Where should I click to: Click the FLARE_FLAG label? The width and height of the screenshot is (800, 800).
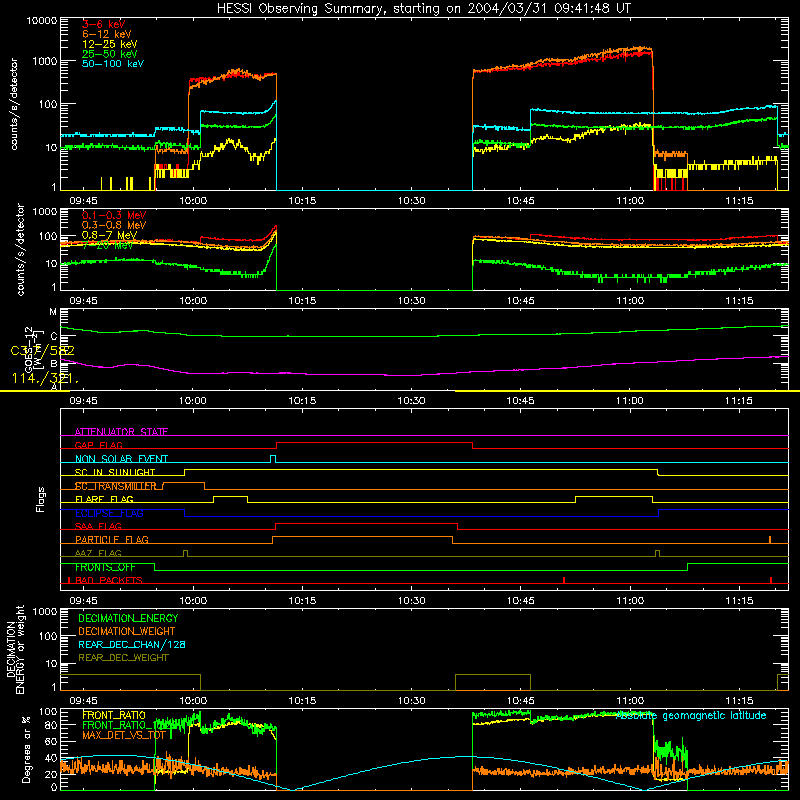[104, 499]
